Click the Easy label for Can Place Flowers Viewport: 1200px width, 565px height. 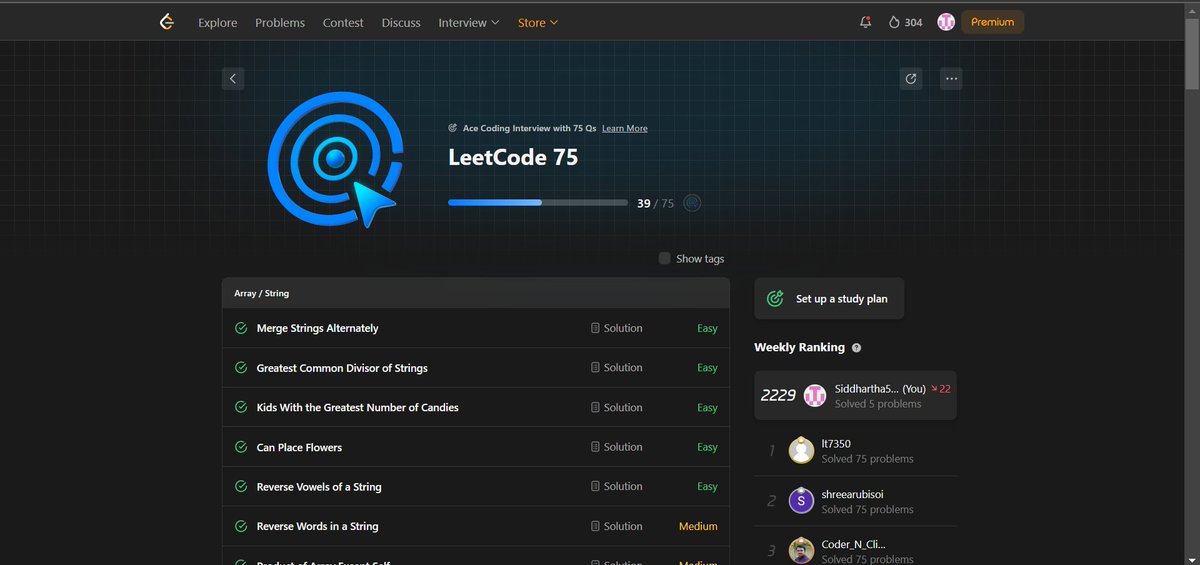click(707, 447)
